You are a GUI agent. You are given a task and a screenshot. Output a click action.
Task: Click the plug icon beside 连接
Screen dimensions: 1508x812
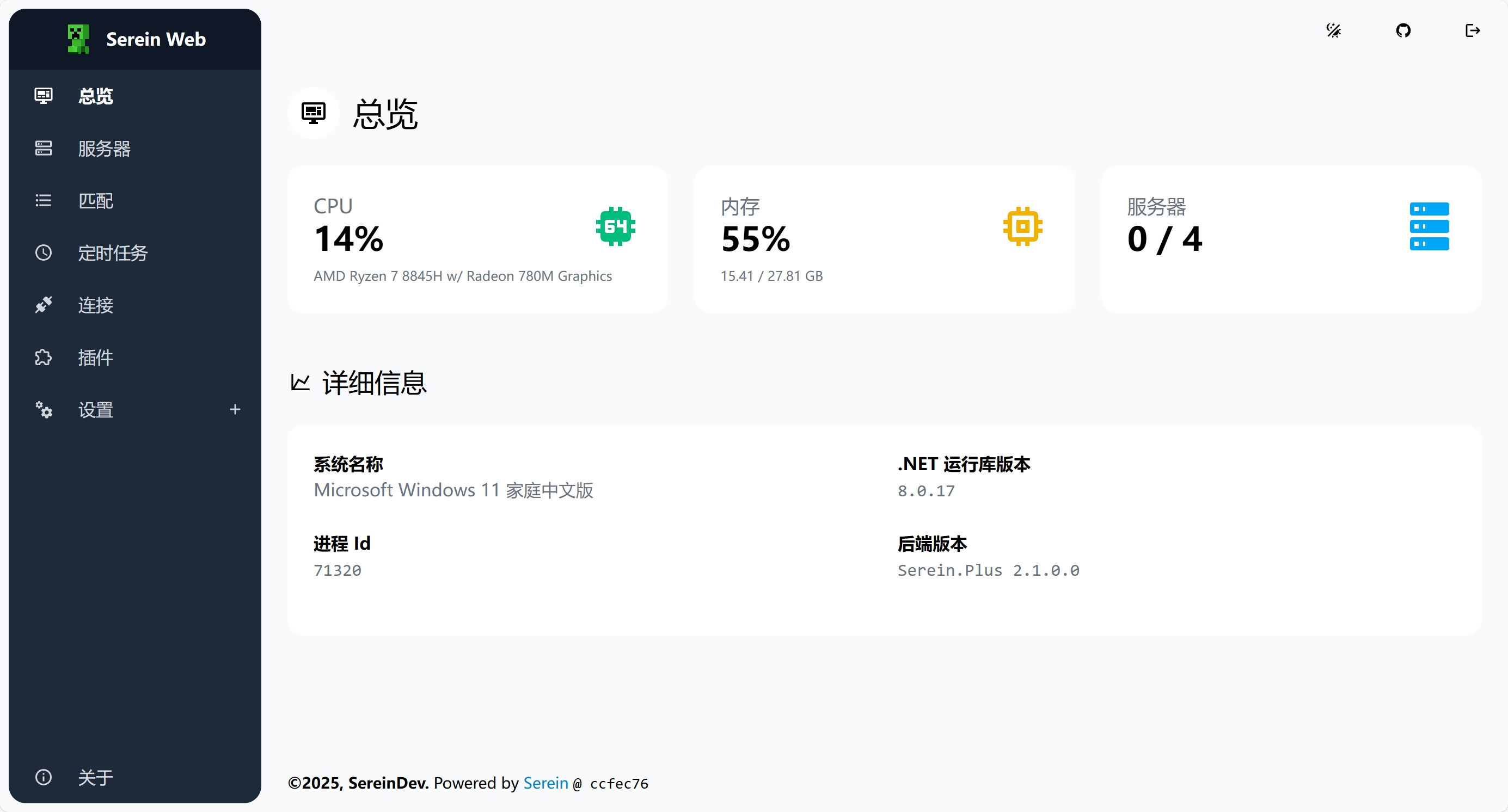pos(44,305)
